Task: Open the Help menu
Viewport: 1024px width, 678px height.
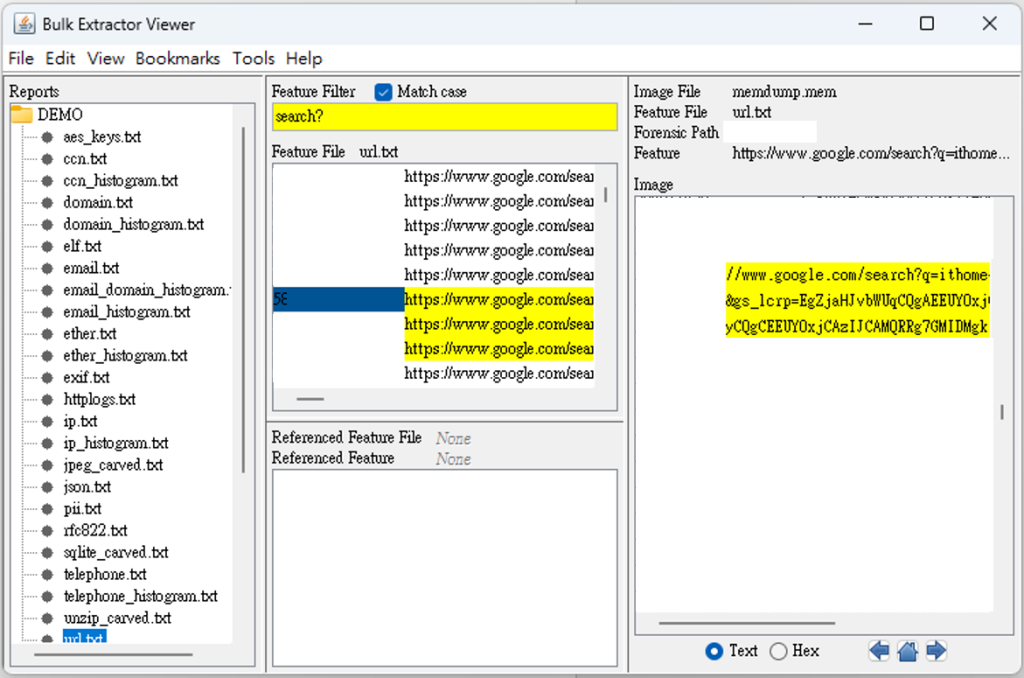Action: tap(304, 59)
